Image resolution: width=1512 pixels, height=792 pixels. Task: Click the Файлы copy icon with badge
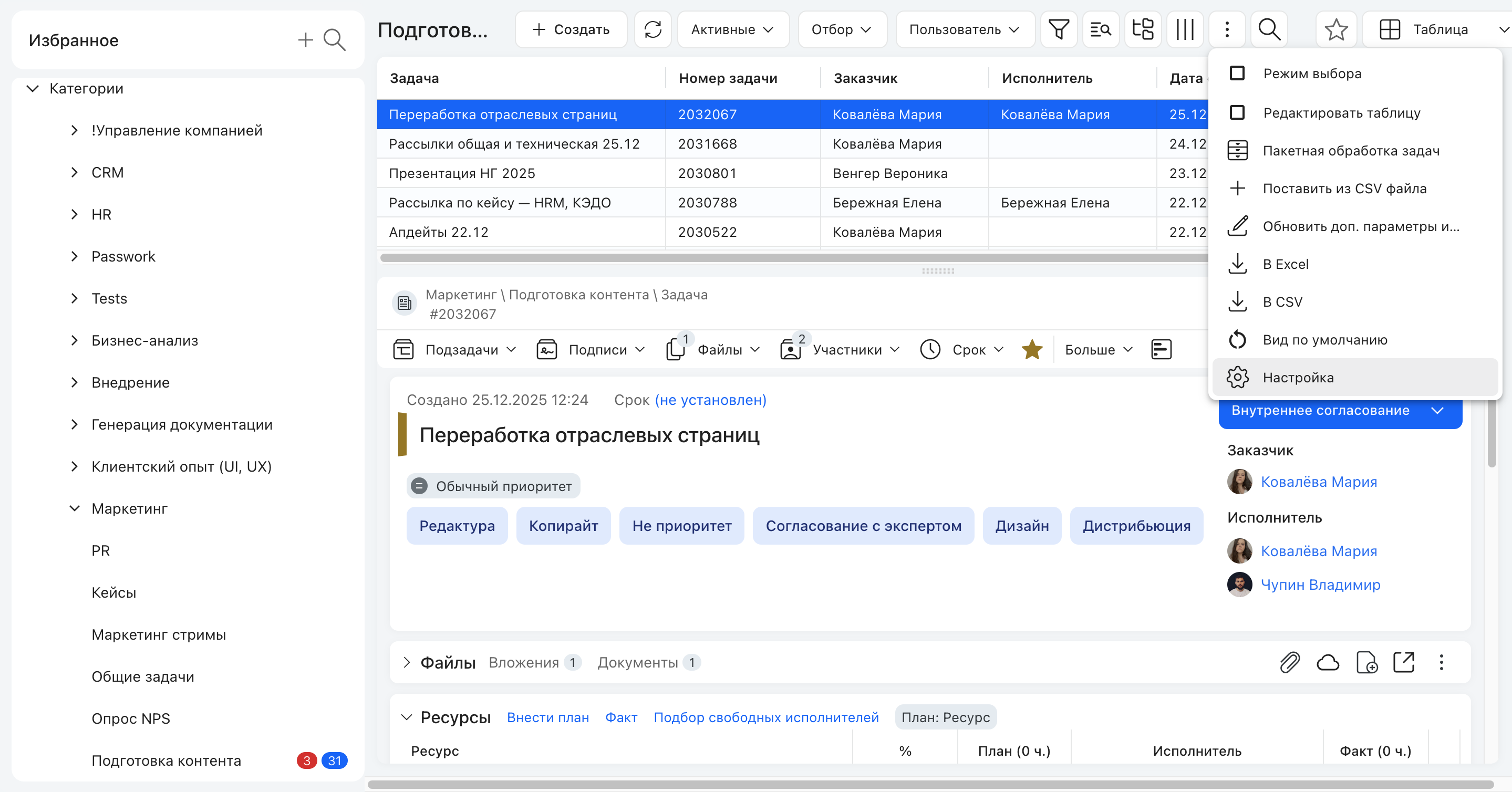[x=676, y=350]
